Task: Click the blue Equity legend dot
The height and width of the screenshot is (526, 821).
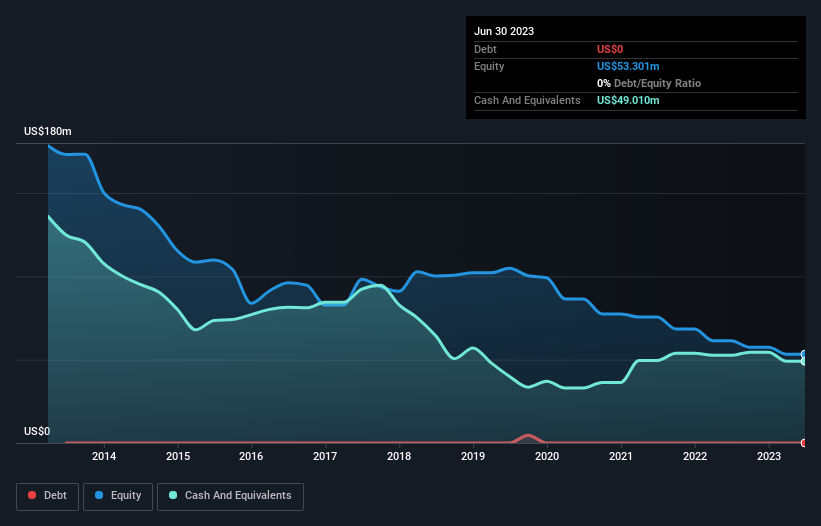Action: pos(99,495)
